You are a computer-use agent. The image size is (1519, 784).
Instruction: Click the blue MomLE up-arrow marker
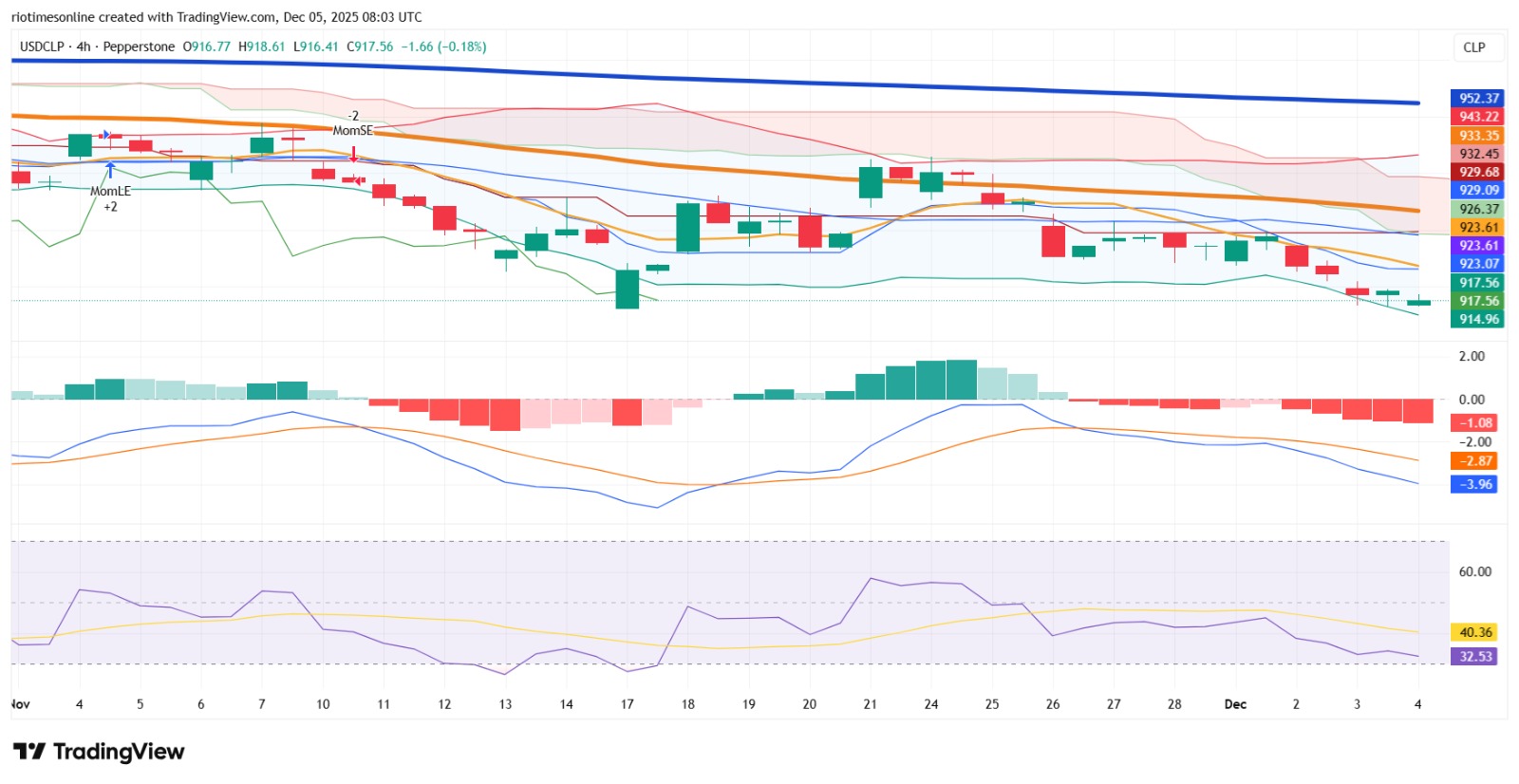click(x=111, y=171)
